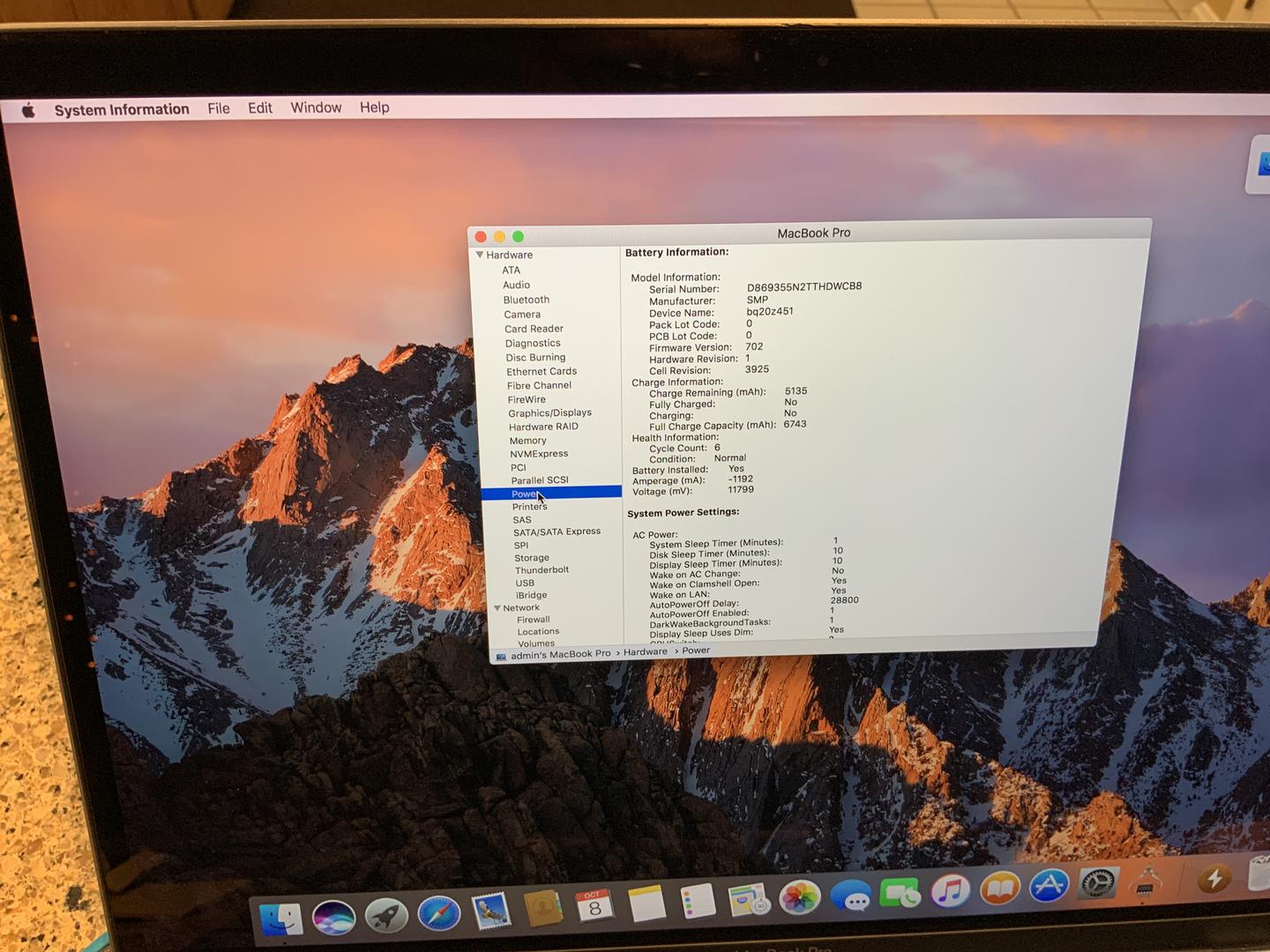Select SPI in the sidebar
1270x952 pixels.
pos(521,545)
